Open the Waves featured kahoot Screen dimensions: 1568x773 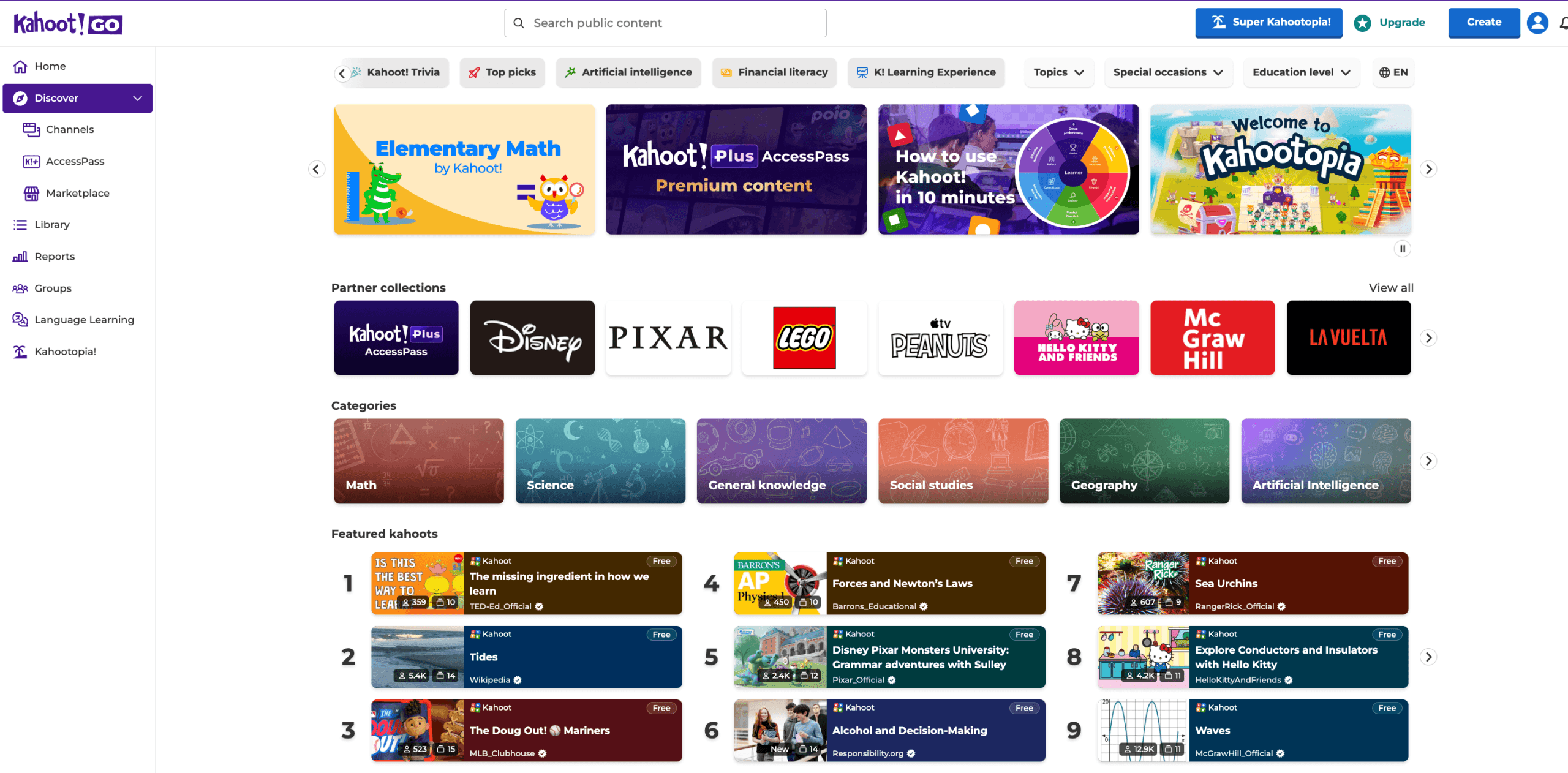[x=1253, y=730]
